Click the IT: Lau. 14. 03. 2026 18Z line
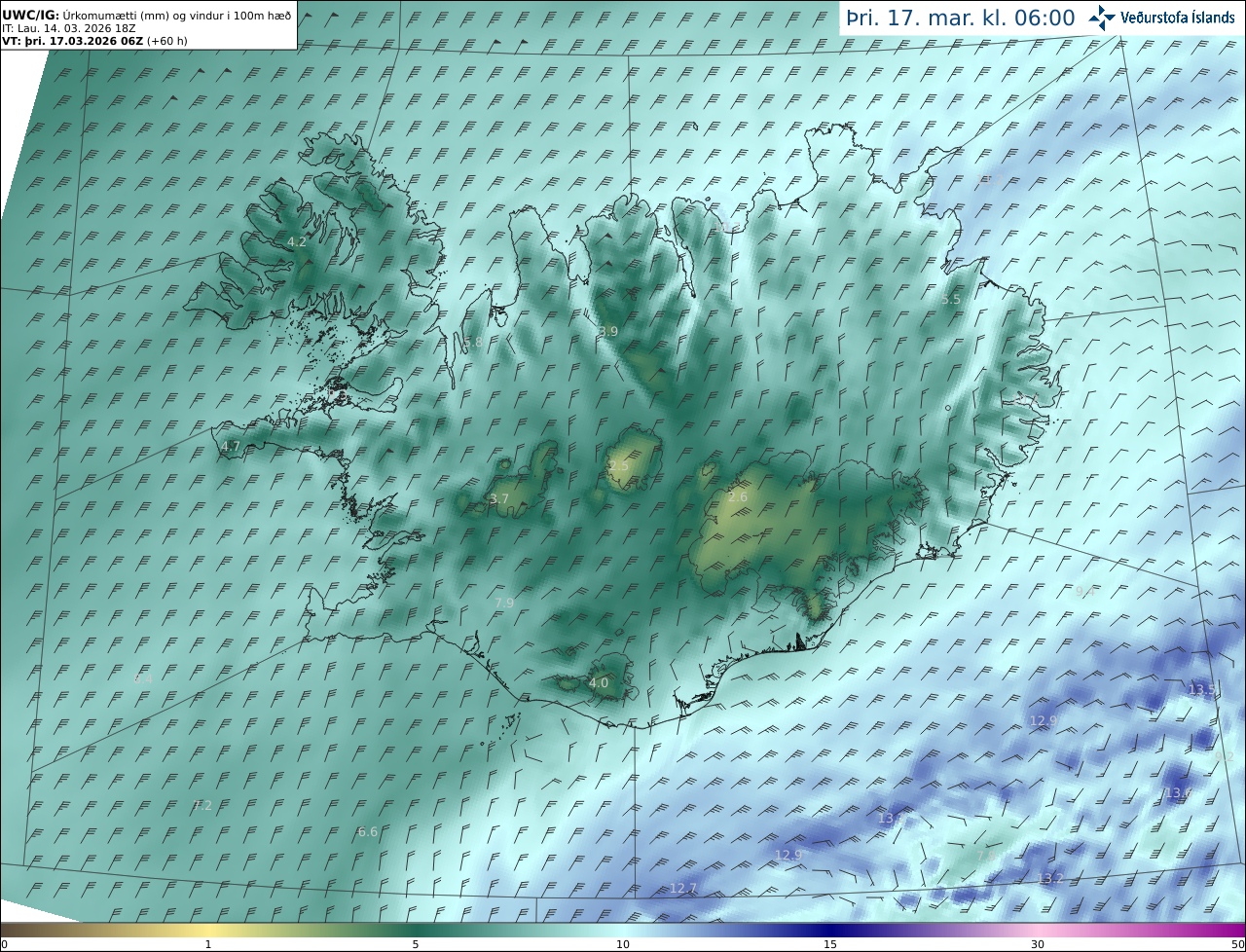 coord(69,28)
